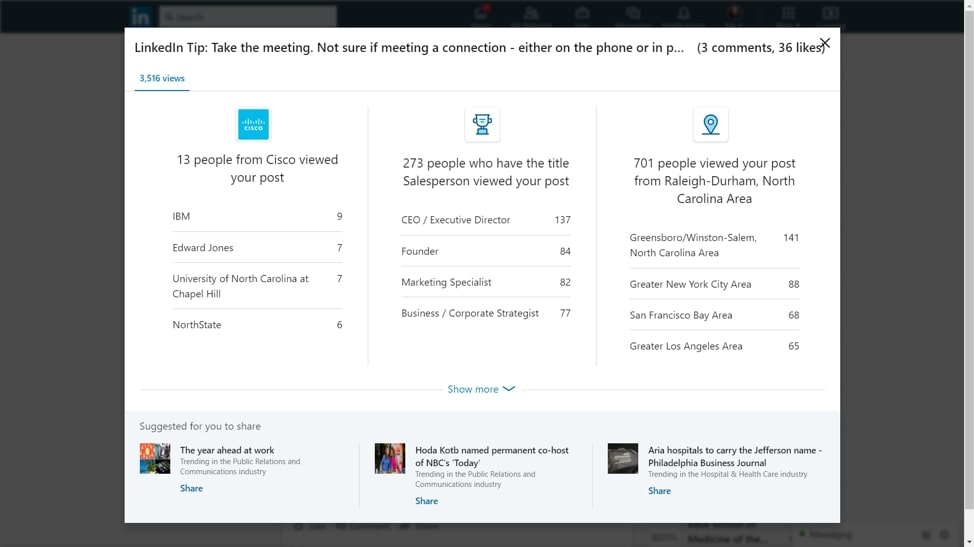Click the LinkedIn Tip post title
This screenshot has height=547, width=974.
coord(409,48)
